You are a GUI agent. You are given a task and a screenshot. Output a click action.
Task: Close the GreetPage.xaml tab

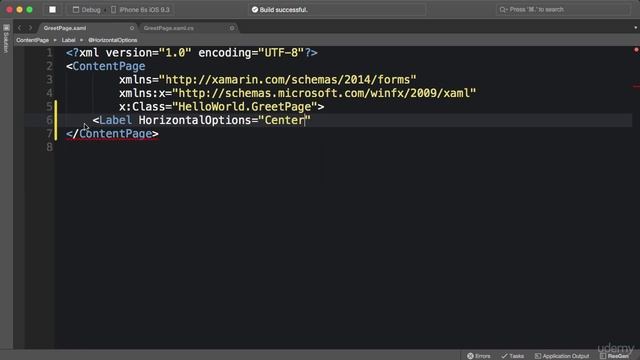pos(131,28)
